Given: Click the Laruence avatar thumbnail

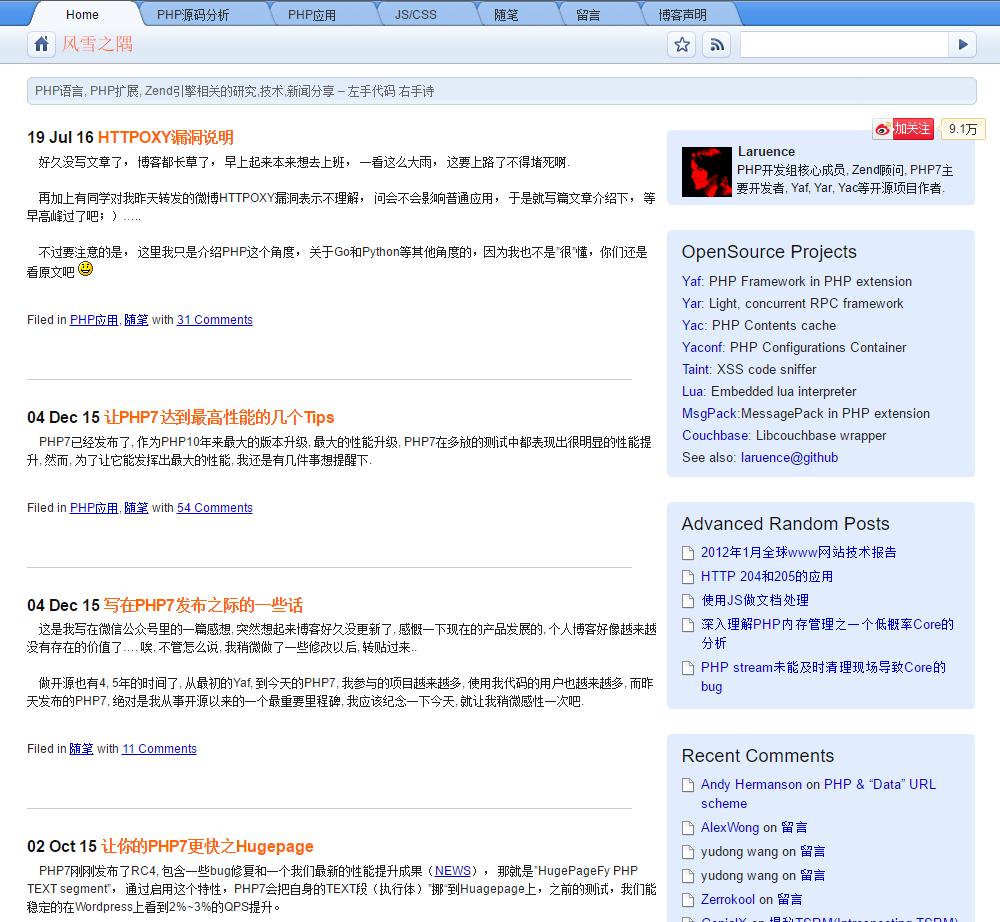Looking at the screenshot, I should [707, 172].
